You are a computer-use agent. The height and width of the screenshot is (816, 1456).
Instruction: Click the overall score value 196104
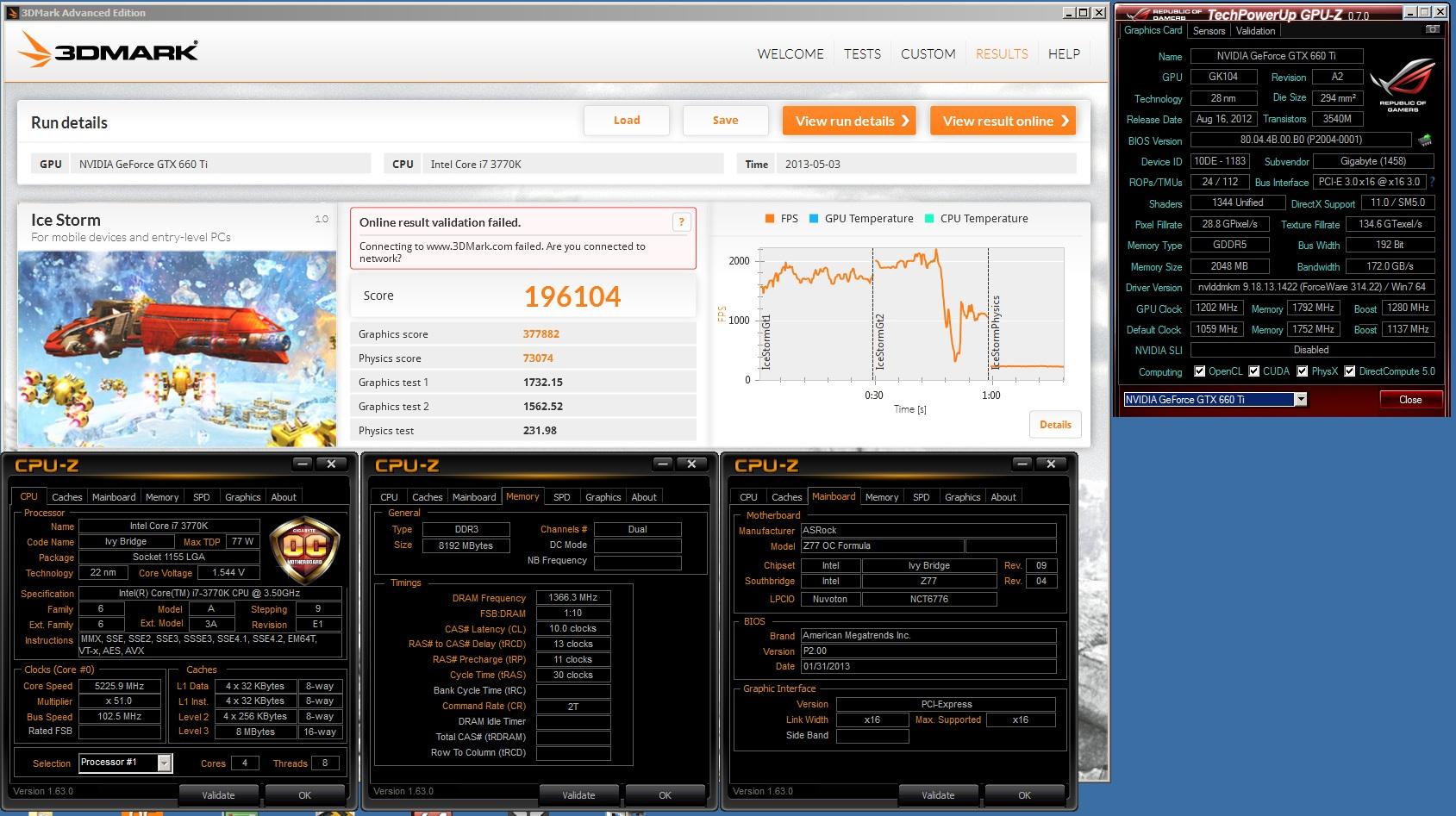(x=572, y=296)
